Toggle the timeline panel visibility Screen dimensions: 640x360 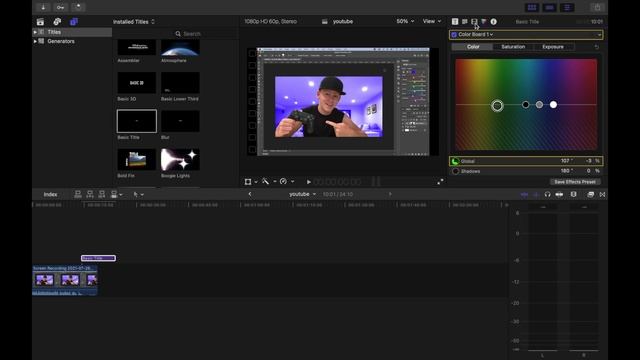click(549, 7)
